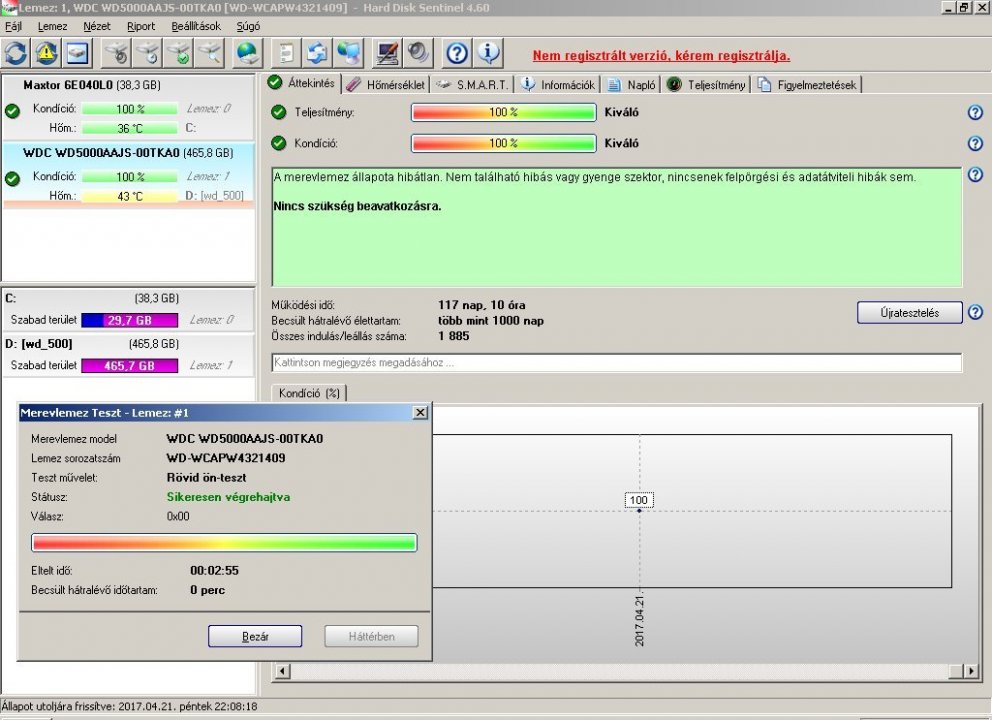Image resolution: width=992 pixels, height=720 pixels.
Task: Click the globe and monitor network icon
Action: [x=349, y=54]
